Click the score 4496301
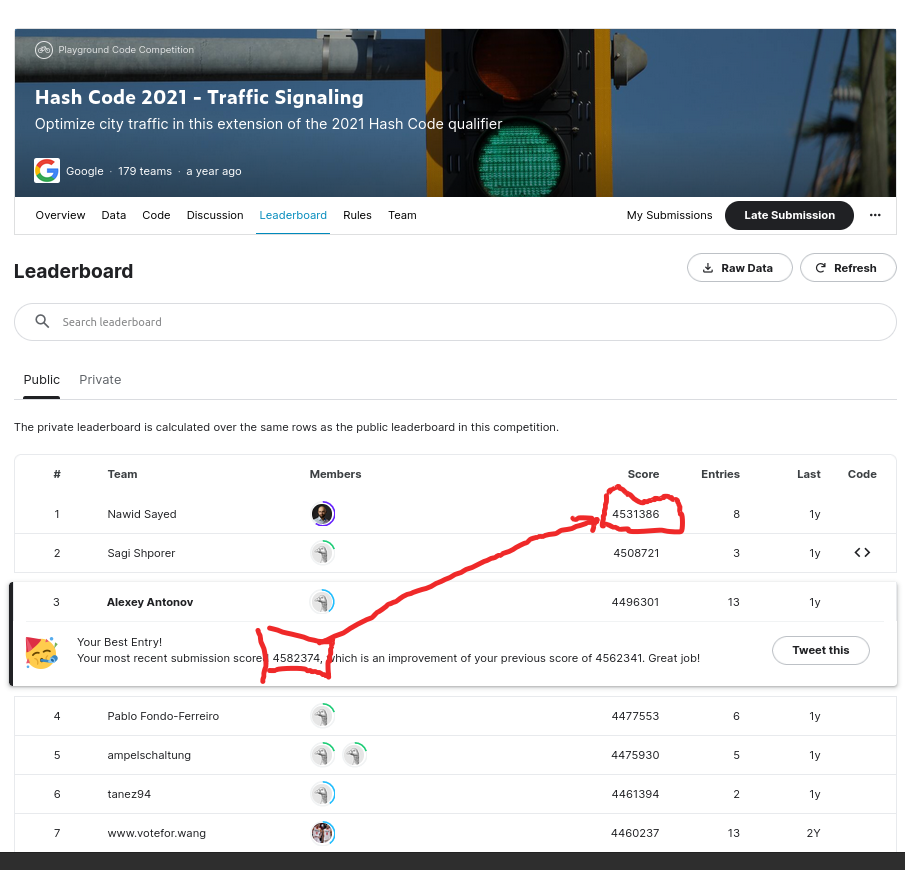Screen dimensions: 905x870 pyautogui.click(x=635, y=602)
